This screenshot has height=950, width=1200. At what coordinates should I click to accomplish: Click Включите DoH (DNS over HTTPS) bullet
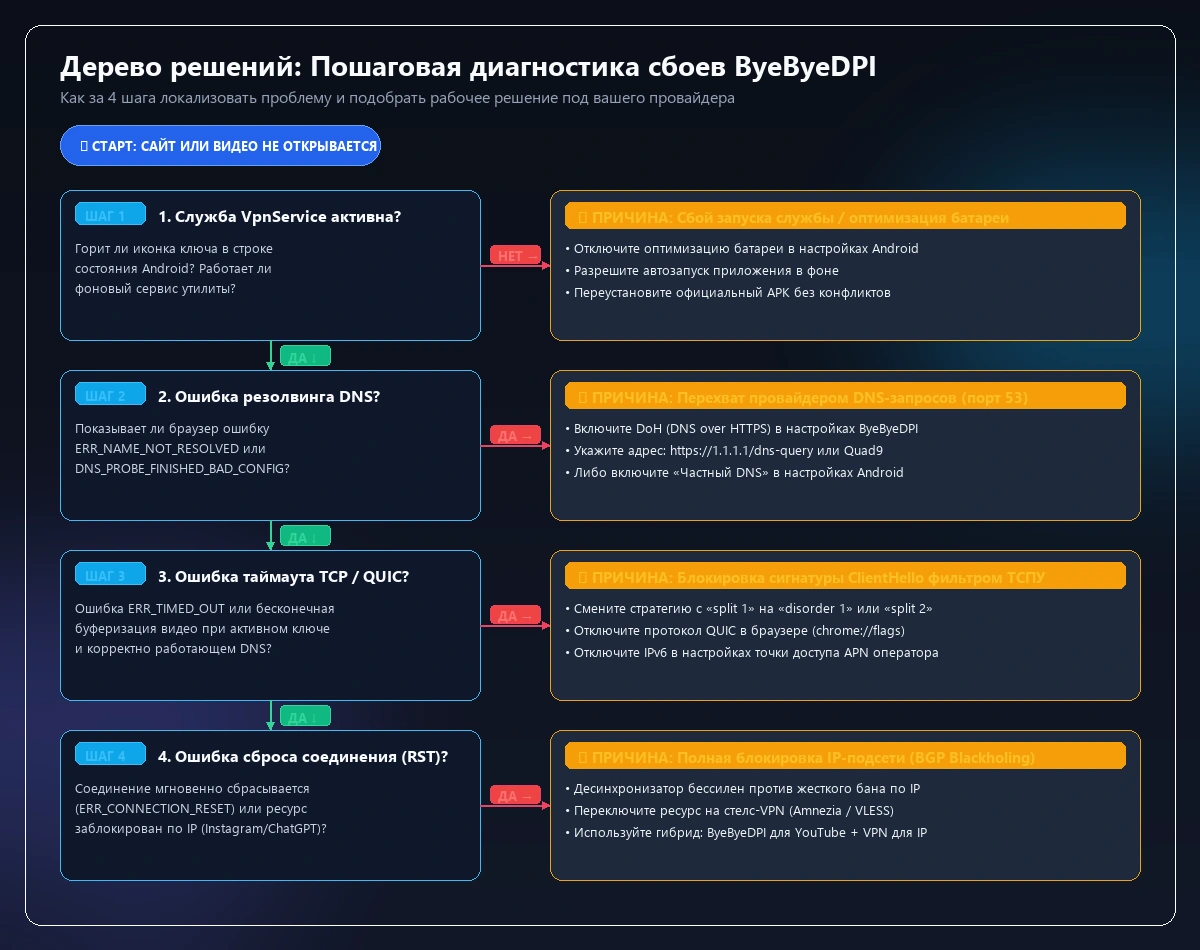point(741,429)
